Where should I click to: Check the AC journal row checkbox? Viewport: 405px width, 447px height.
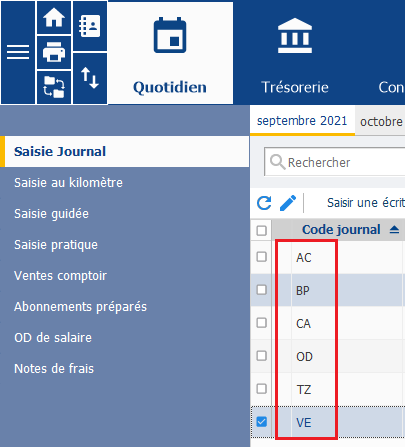point(262,257)
